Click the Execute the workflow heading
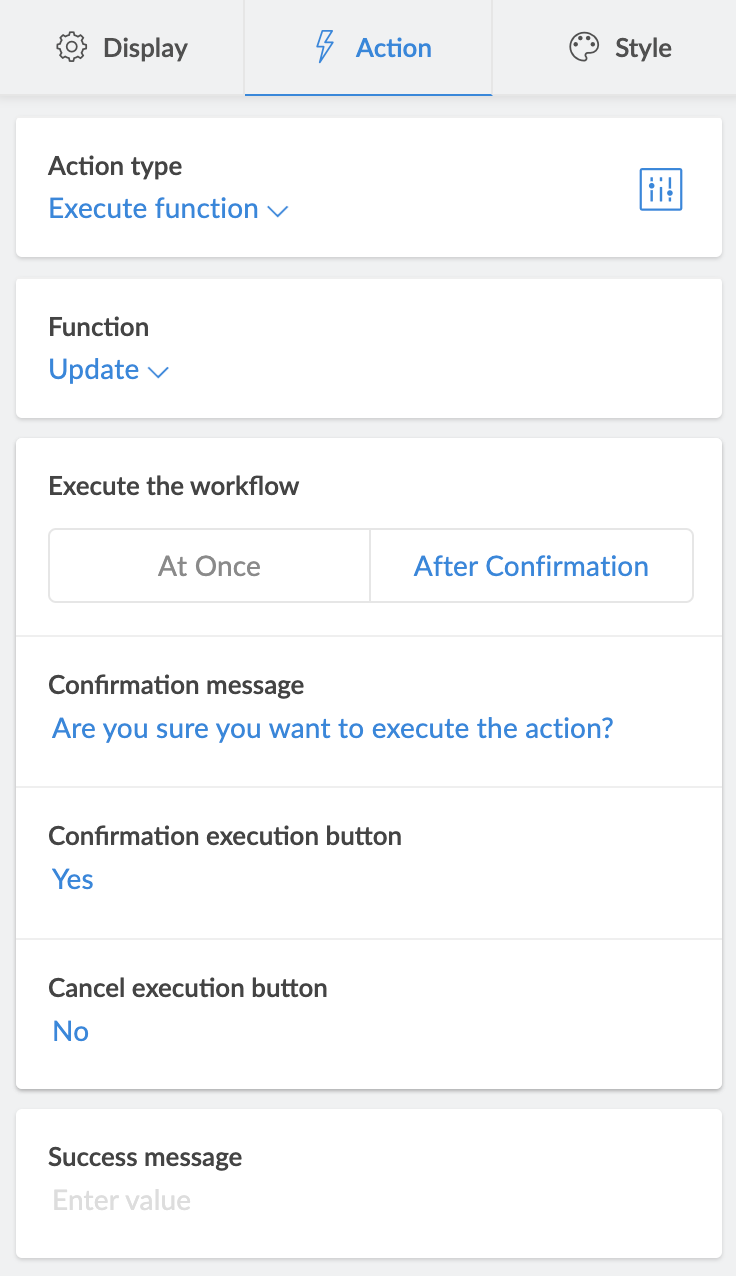Viewport: 736px width, 1276px height. click(x=174, y=487)
